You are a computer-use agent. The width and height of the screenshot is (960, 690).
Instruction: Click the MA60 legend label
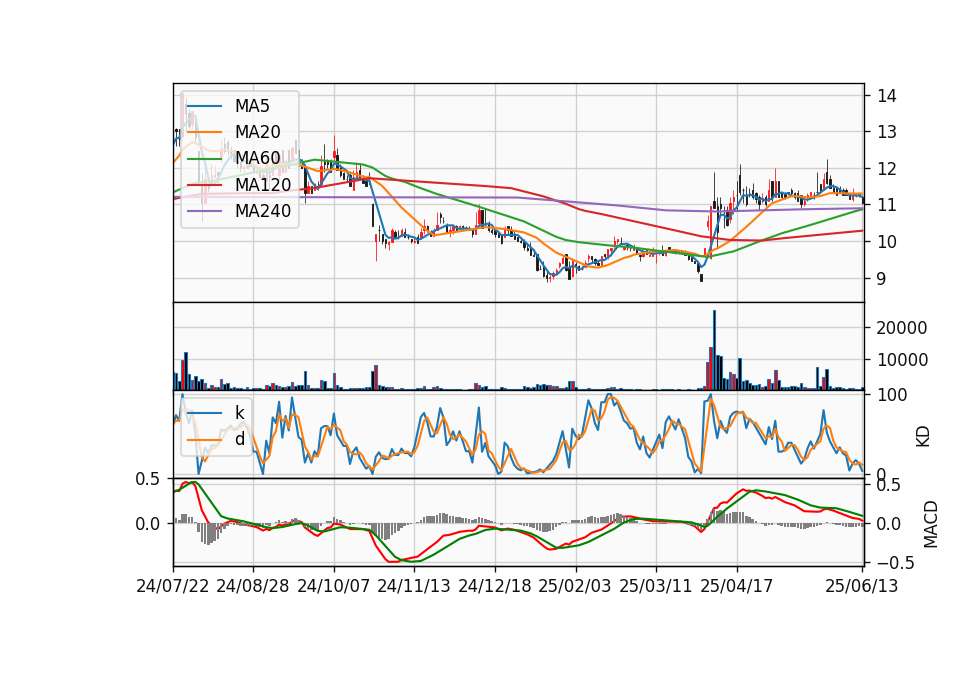coord(257,158)
